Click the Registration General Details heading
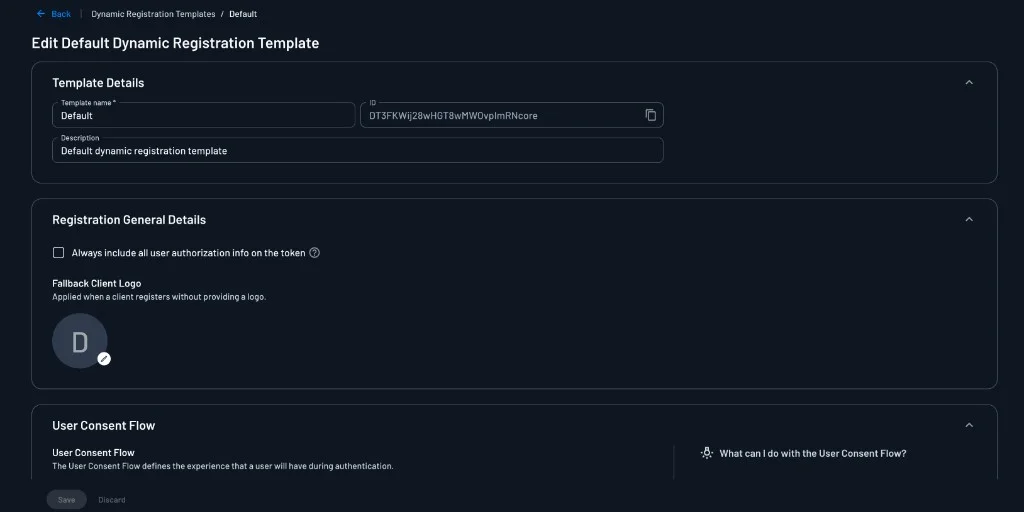Viewport: 1024px width, 512px height. 129,220
